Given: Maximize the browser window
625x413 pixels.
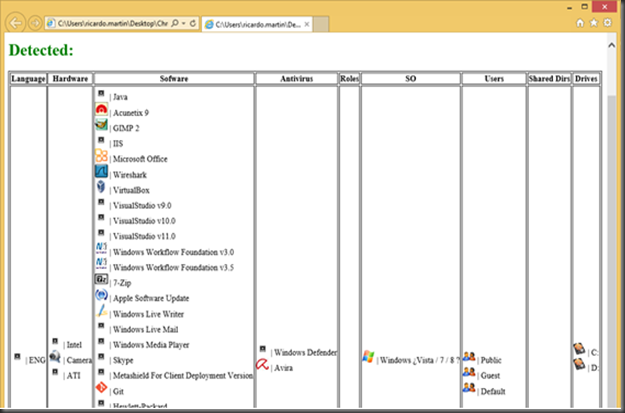Looking at the screenshot, I should pos(584,7).
